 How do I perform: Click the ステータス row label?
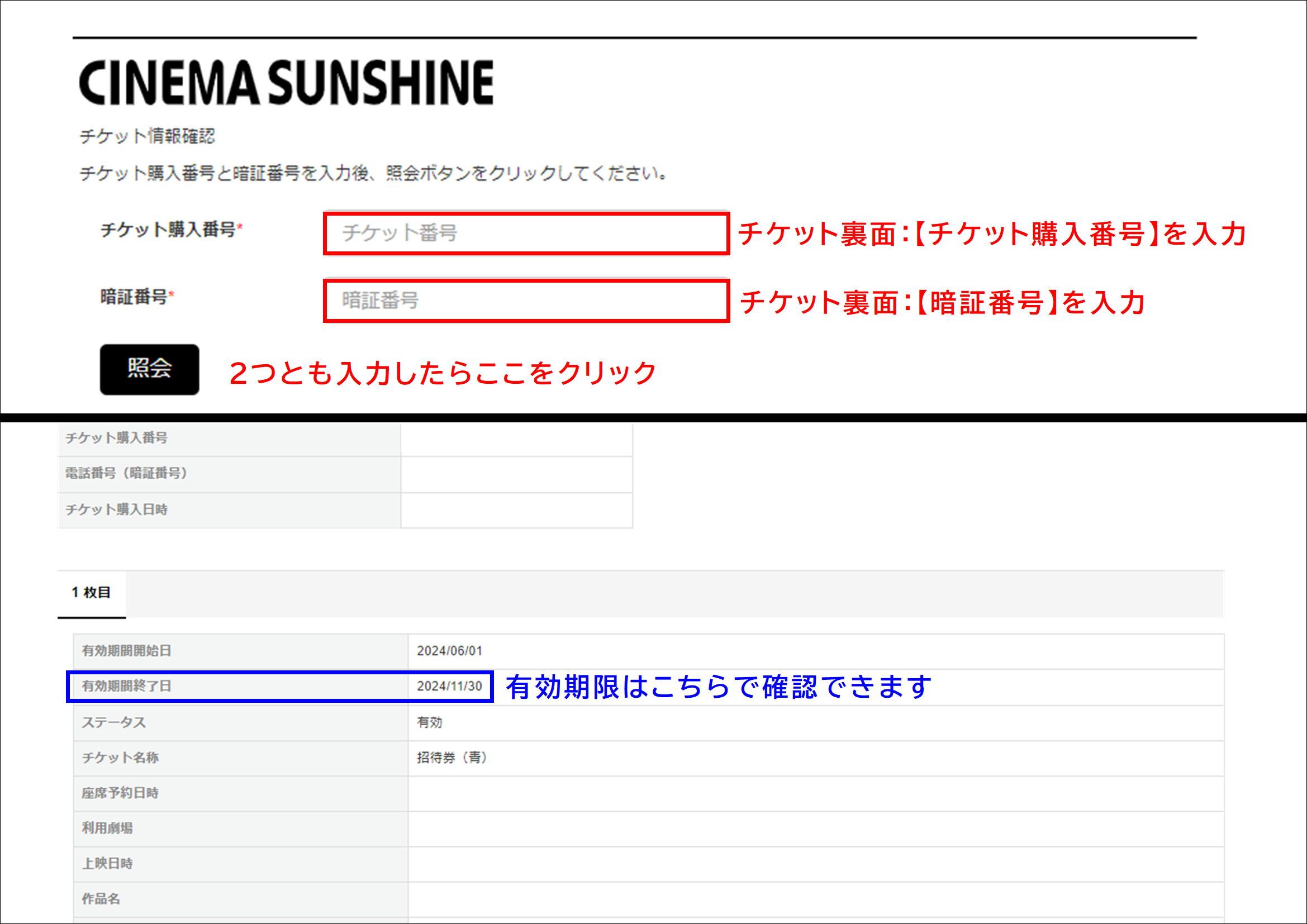[x=114, y=722]
